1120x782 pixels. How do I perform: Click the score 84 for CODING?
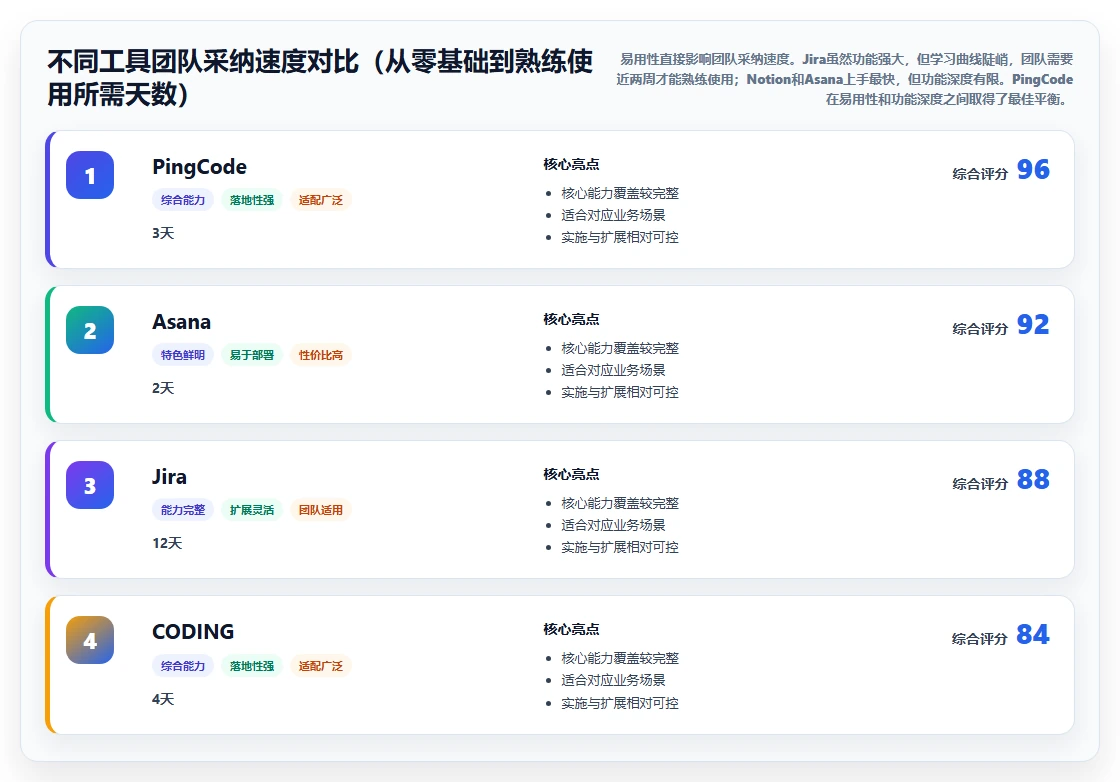(x=1033, y=634)
